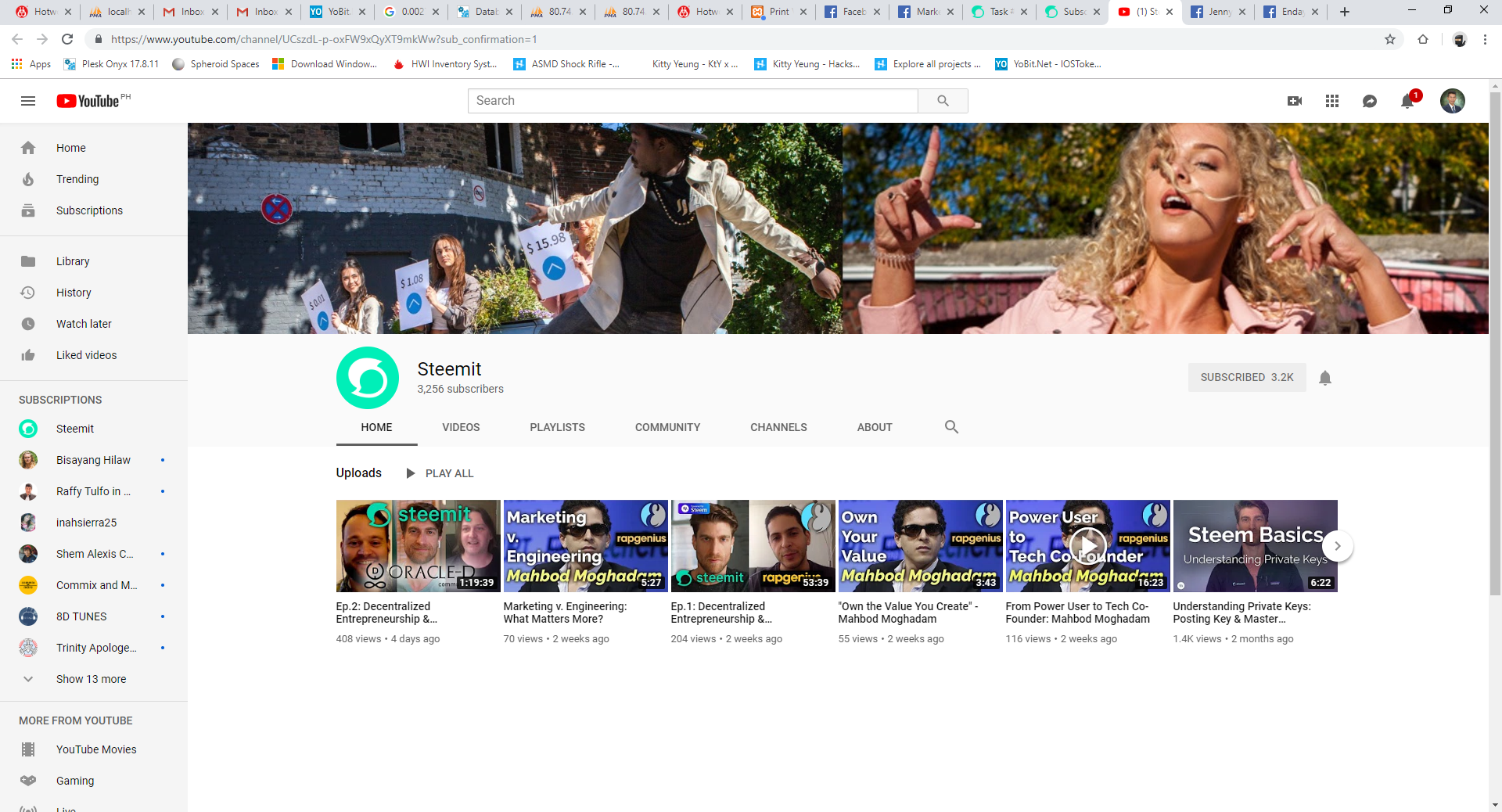This screenshot has height=812, width=1502.
Task: Toggle the channel notification bell
Action: point(1325,378)
